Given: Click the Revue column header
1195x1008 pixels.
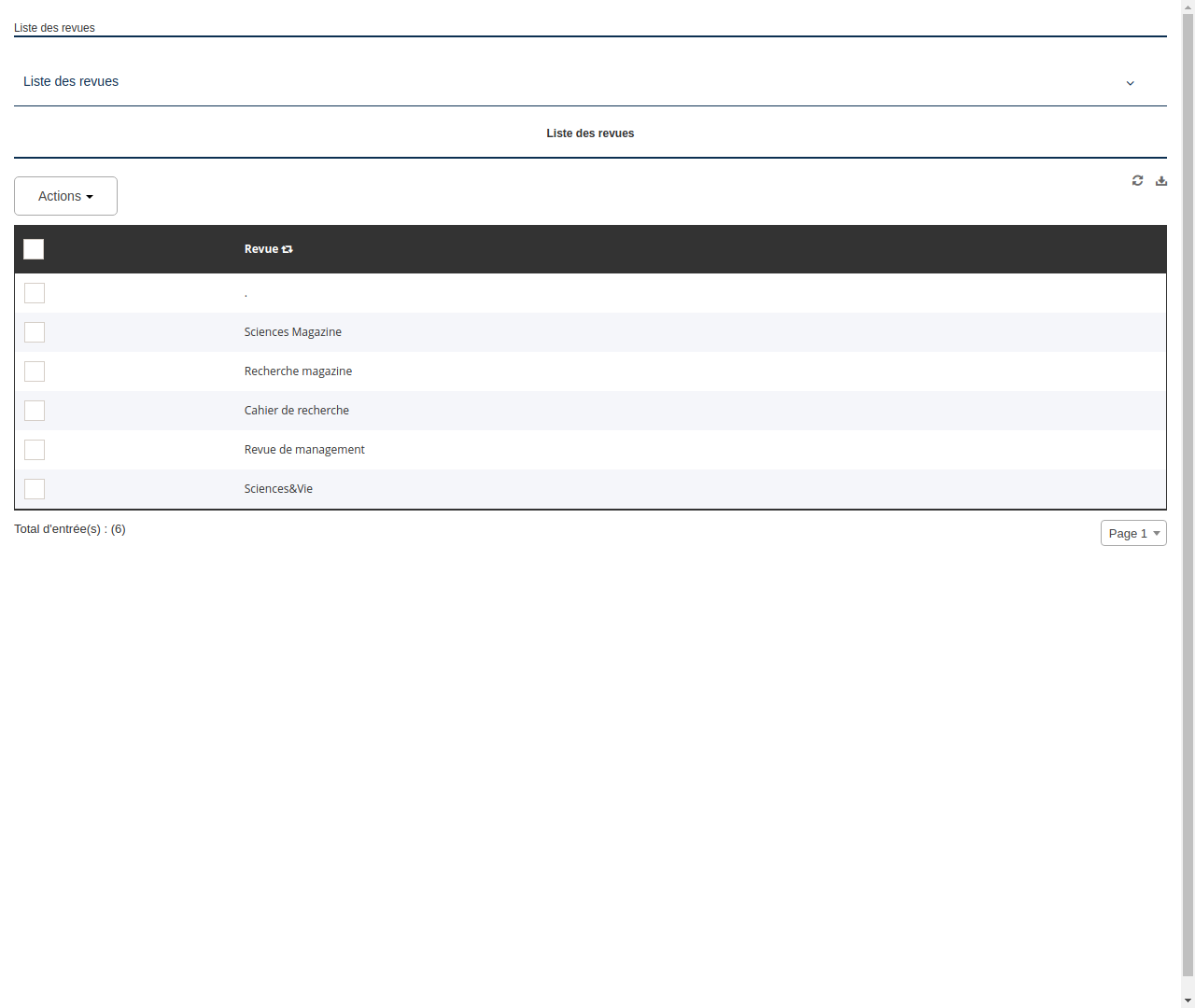Looking at the screenshot, I should click(262, 248).
